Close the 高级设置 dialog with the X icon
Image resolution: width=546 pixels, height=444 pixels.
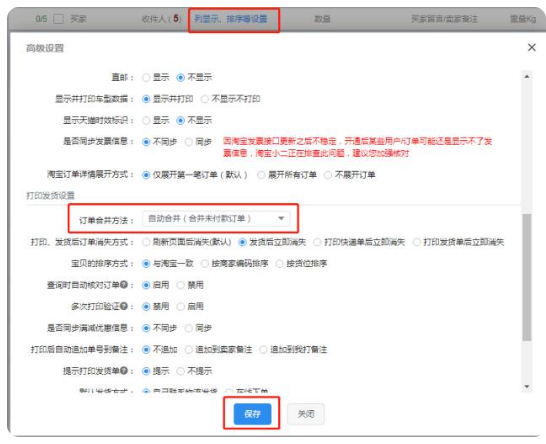click(531, 47)
